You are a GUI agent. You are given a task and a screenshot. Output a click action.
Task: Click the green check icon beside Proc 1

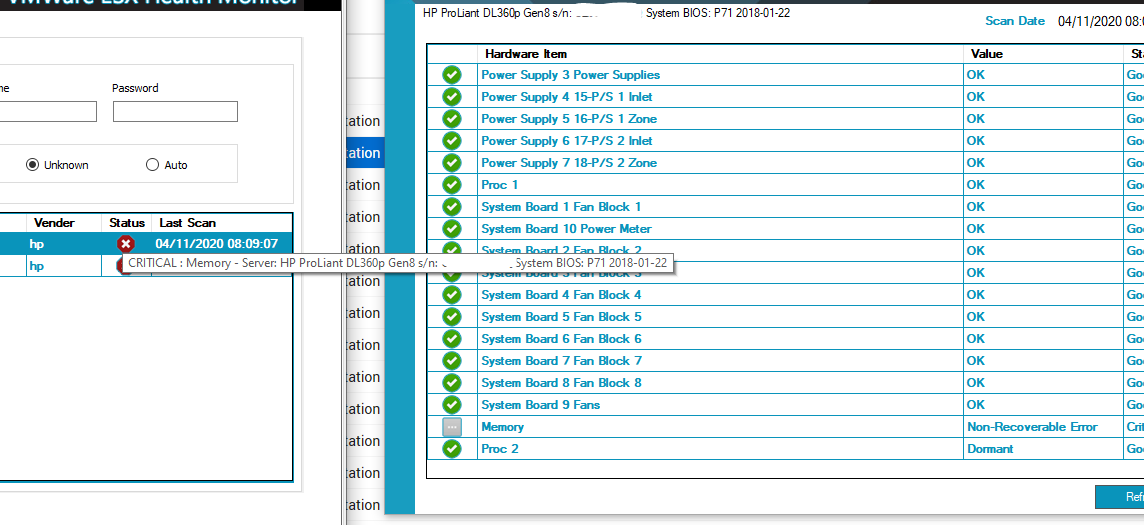pyautogui.click(x=452, y=185)
